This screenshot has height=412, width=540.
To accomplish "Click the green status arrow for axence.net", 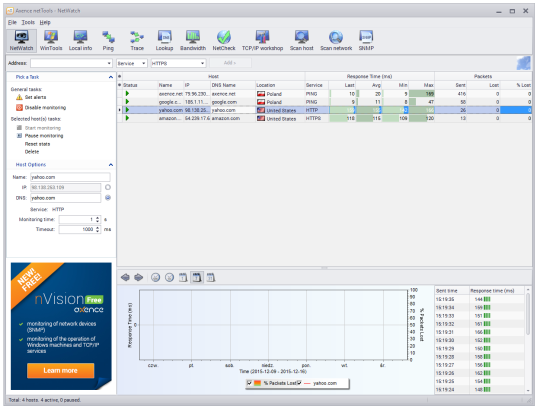I will 127,93.
